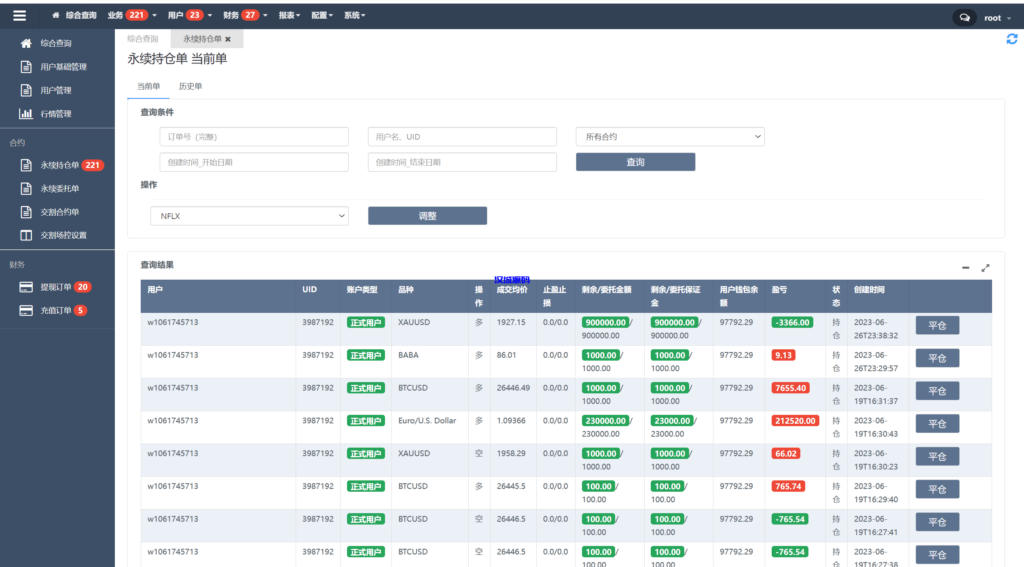
Task: Click the 查询 search button
Action: coord(635,162)
